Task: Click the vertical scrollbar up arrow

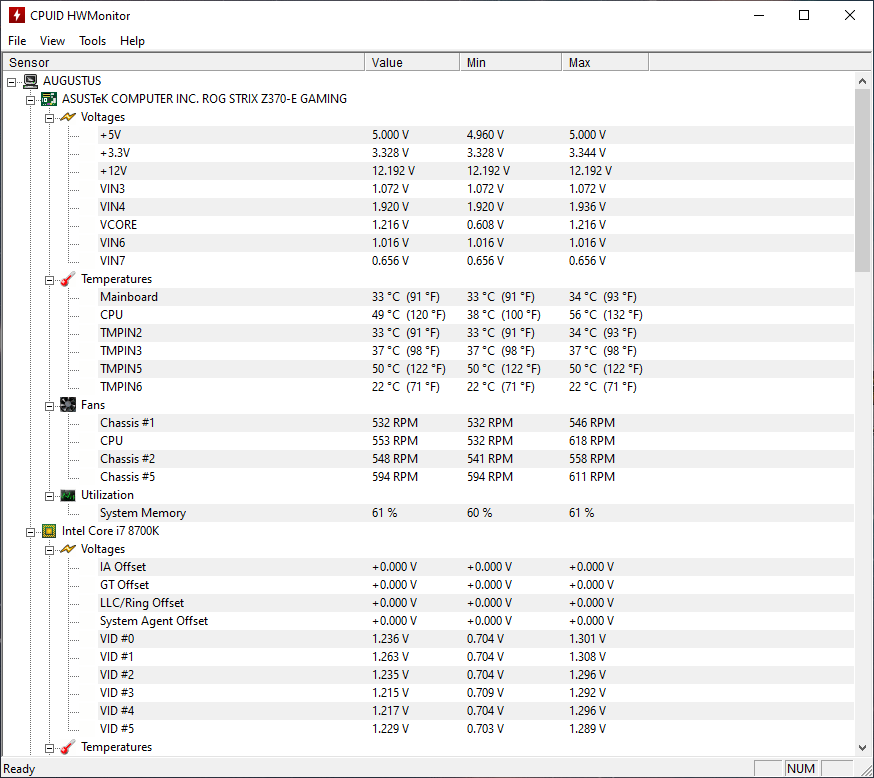Action: pyautogui.click(x=862, y=81)
